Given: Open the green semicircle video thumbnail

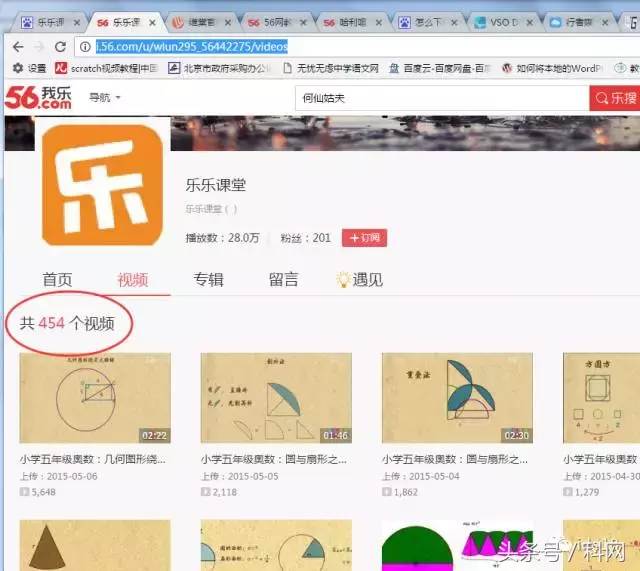Looking at the screenshot, I should click(x=457, y=545).
